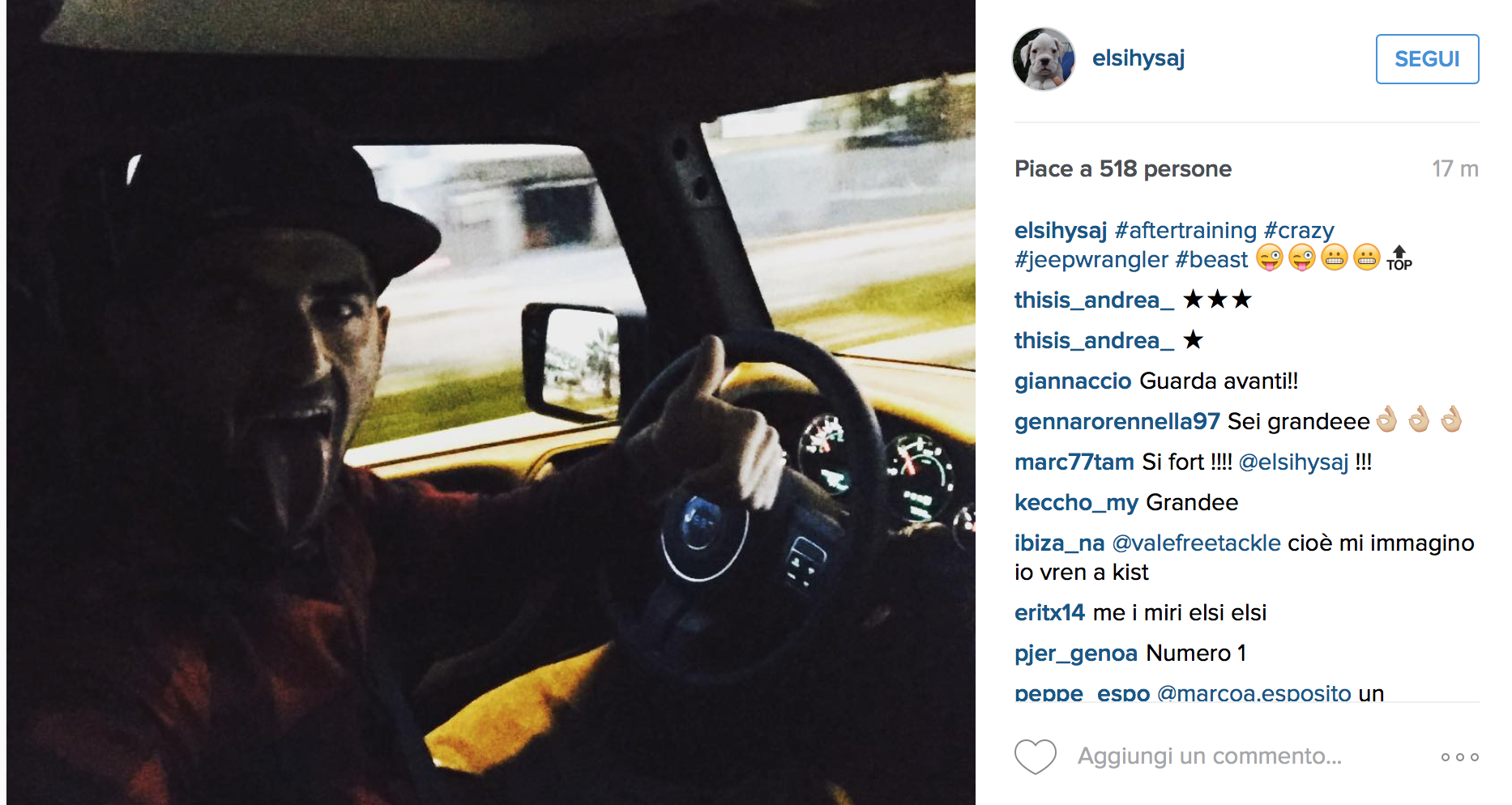Viewport: 1512px width, 805px height.
Task: Open the eritx14 commenter profile
Action: 1049,613
